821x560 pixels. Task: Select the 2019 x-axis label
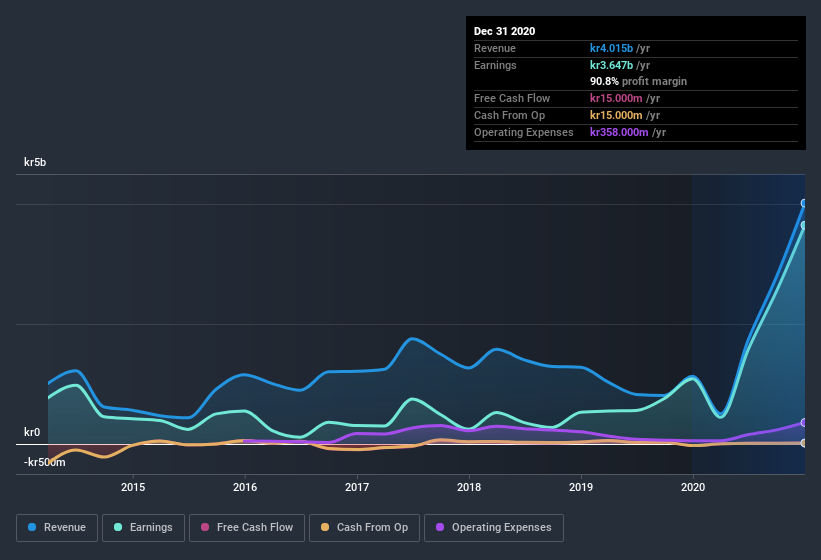[x=581, y=488]
